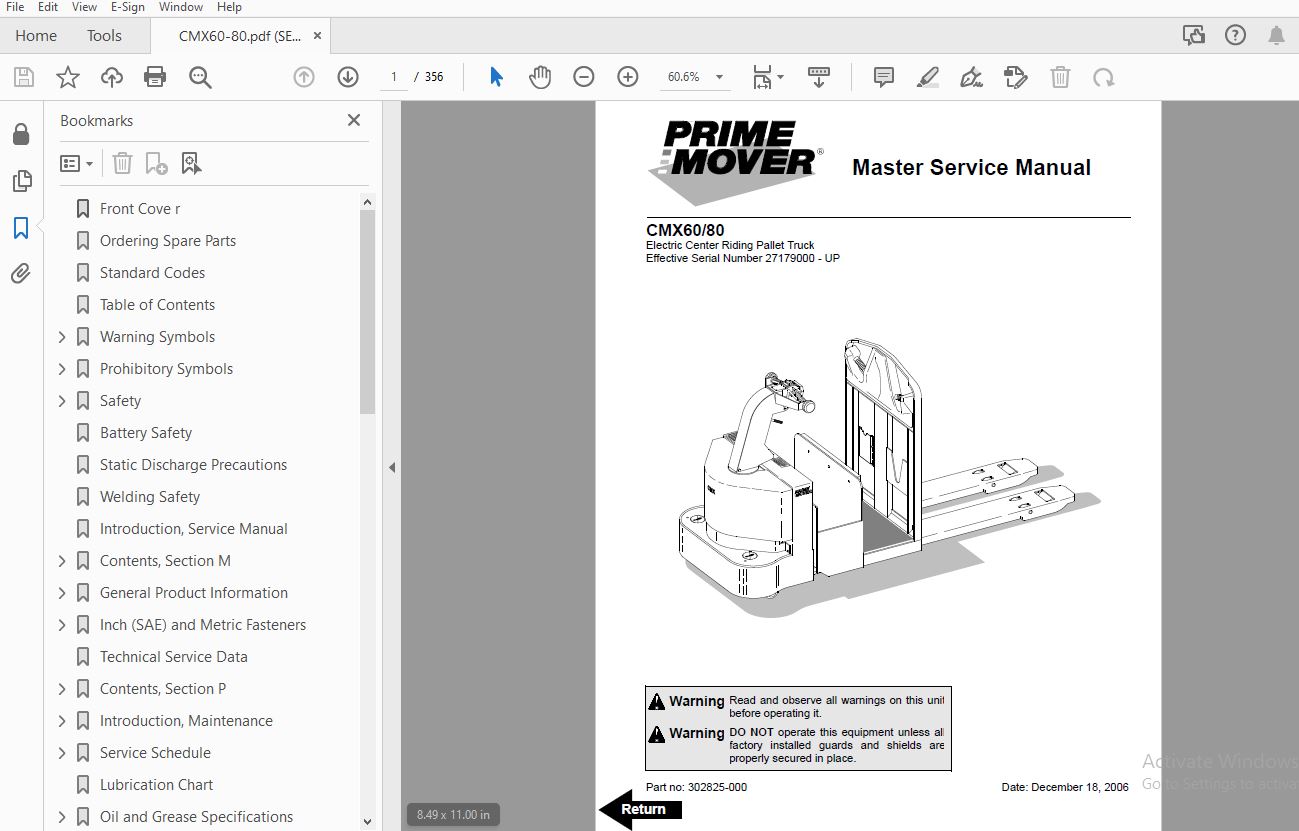Expand the Prohibitory Symbols bookmark
Image resolution: width=1299 pixels, height=831 pixels.
[x=62, y=369]
